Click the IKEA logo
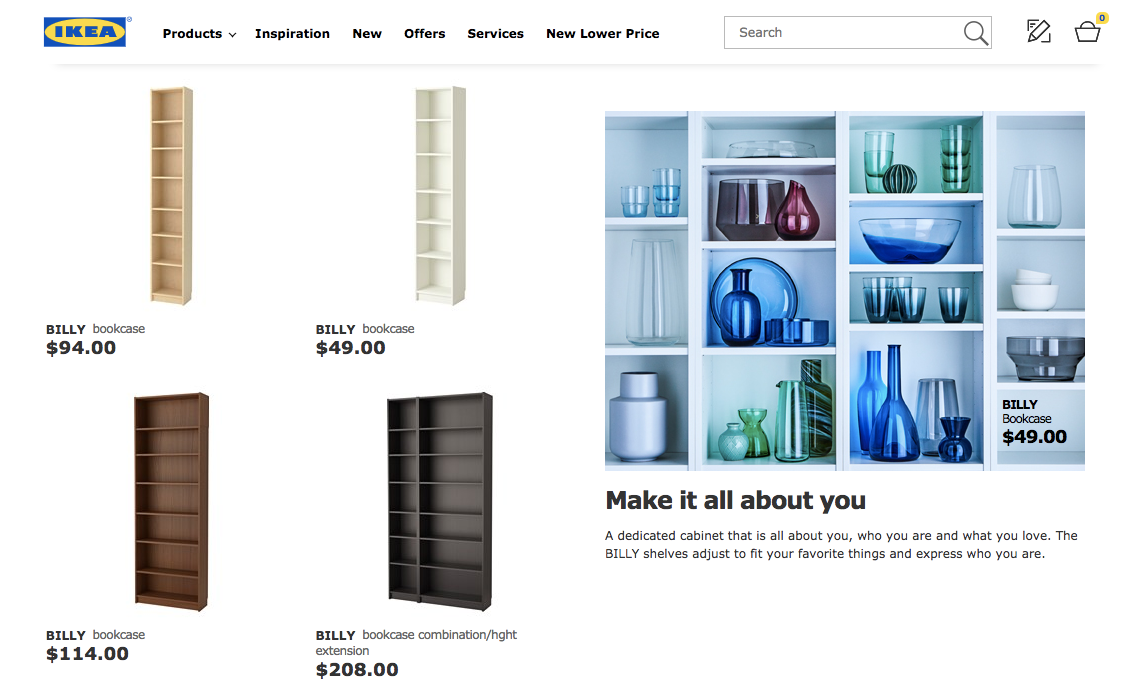Viewport: 1121px width, 689px height. click(x=85, y=32)
